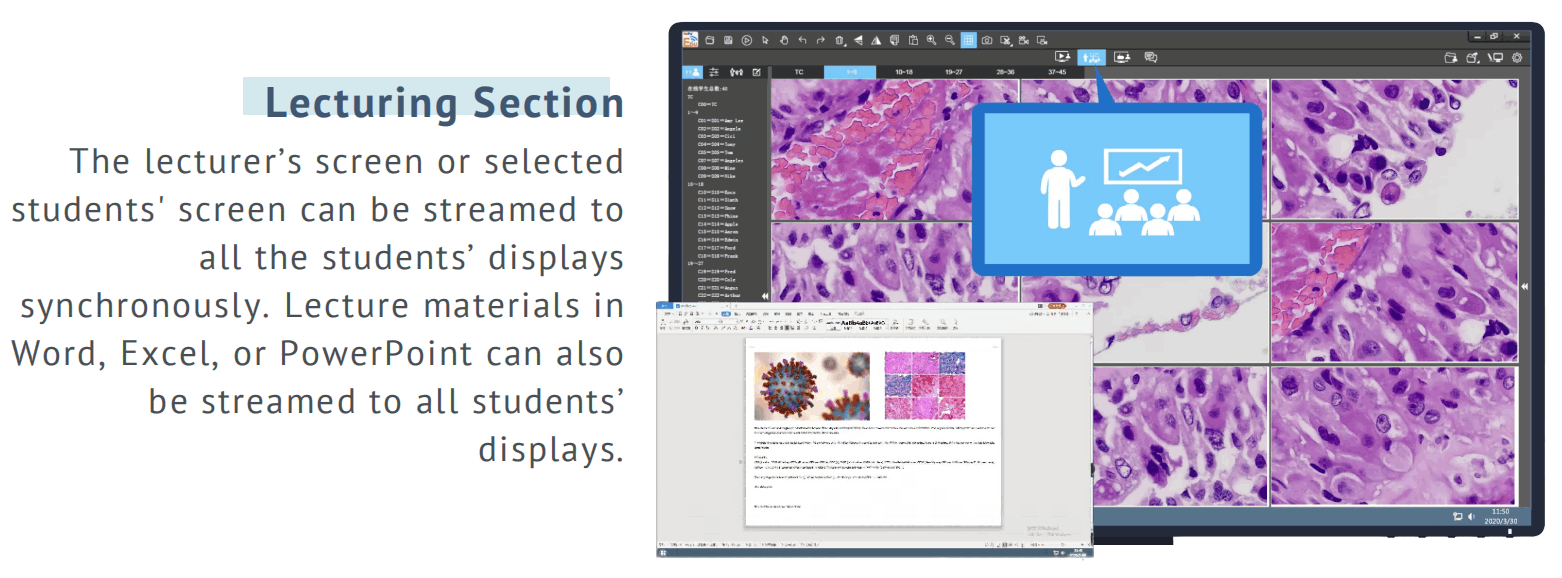This screenshot has width=1562, height=578.
Task: Select the hand pan tool
Action: pos(784,40)
